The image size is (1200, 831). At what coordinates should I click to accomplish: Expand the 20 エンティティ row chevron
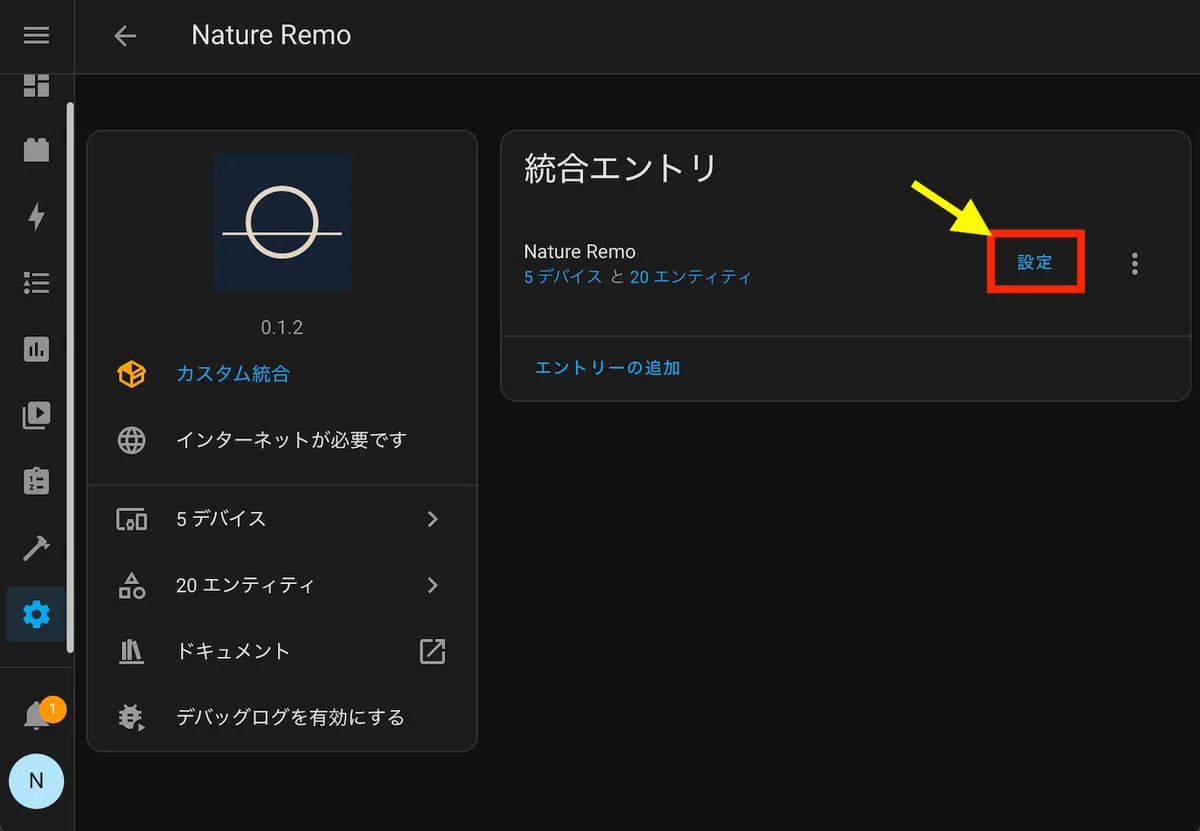pyautogui.click(x=433, y=585)
